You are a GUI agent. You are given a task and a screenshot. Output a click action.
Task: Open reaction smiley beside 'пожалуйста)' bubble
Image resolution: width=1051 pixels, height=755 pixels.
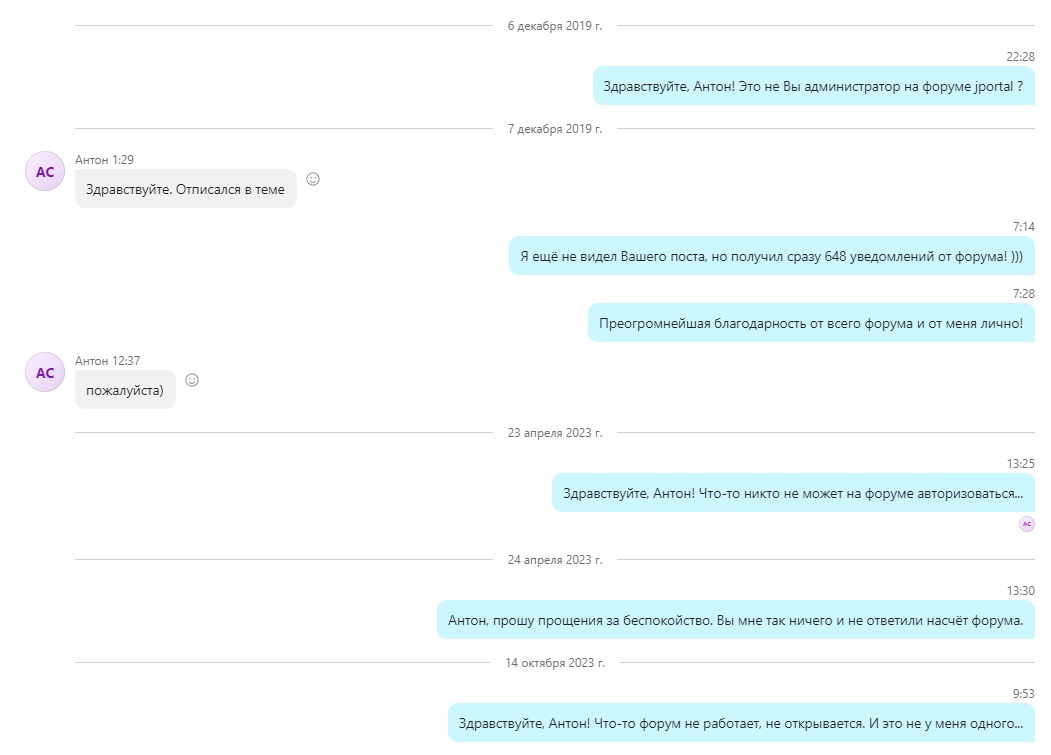tap(192, 380)
